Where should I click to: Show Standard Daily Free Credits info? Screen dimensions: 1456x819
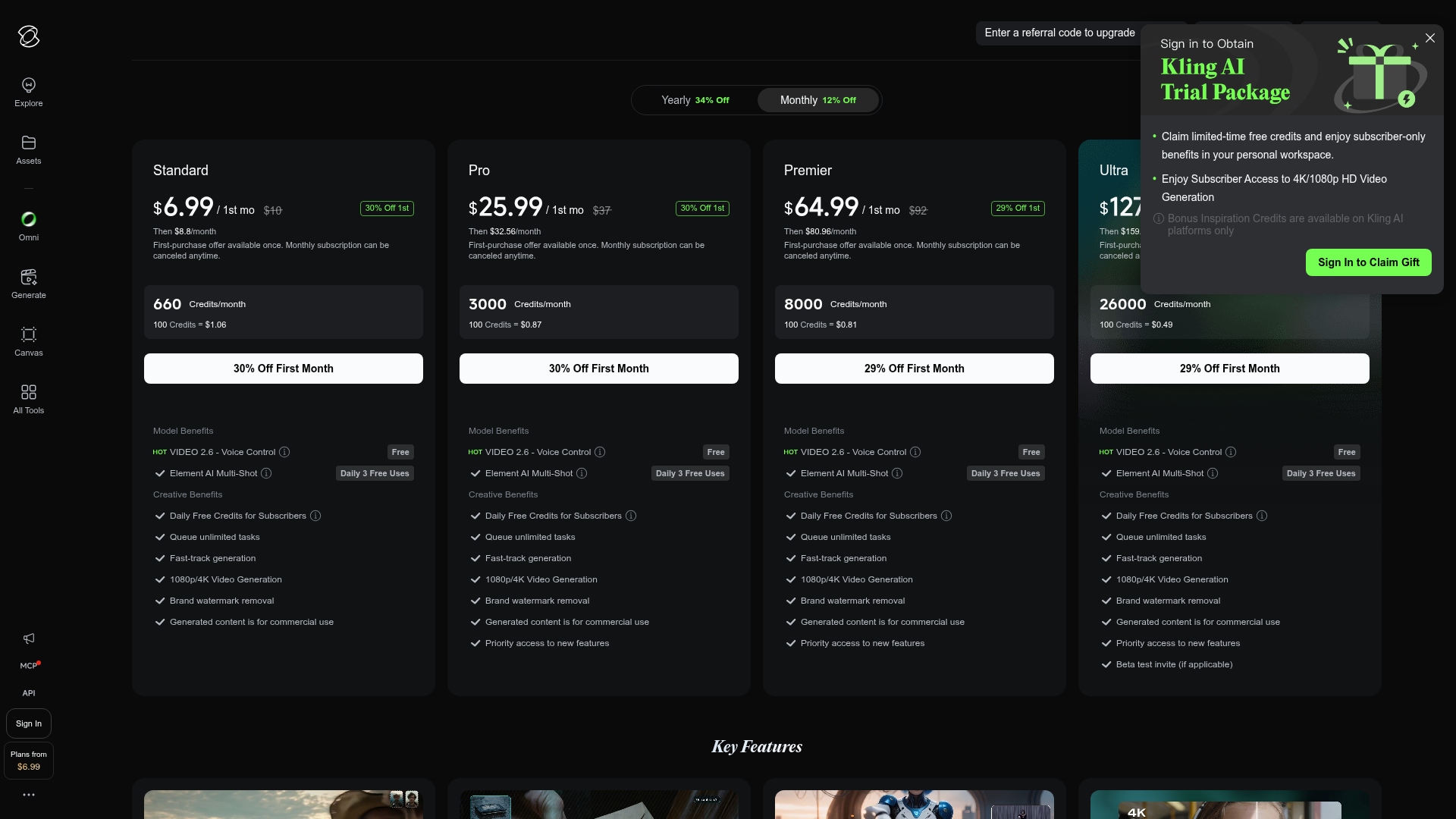(x=315, y=516)
